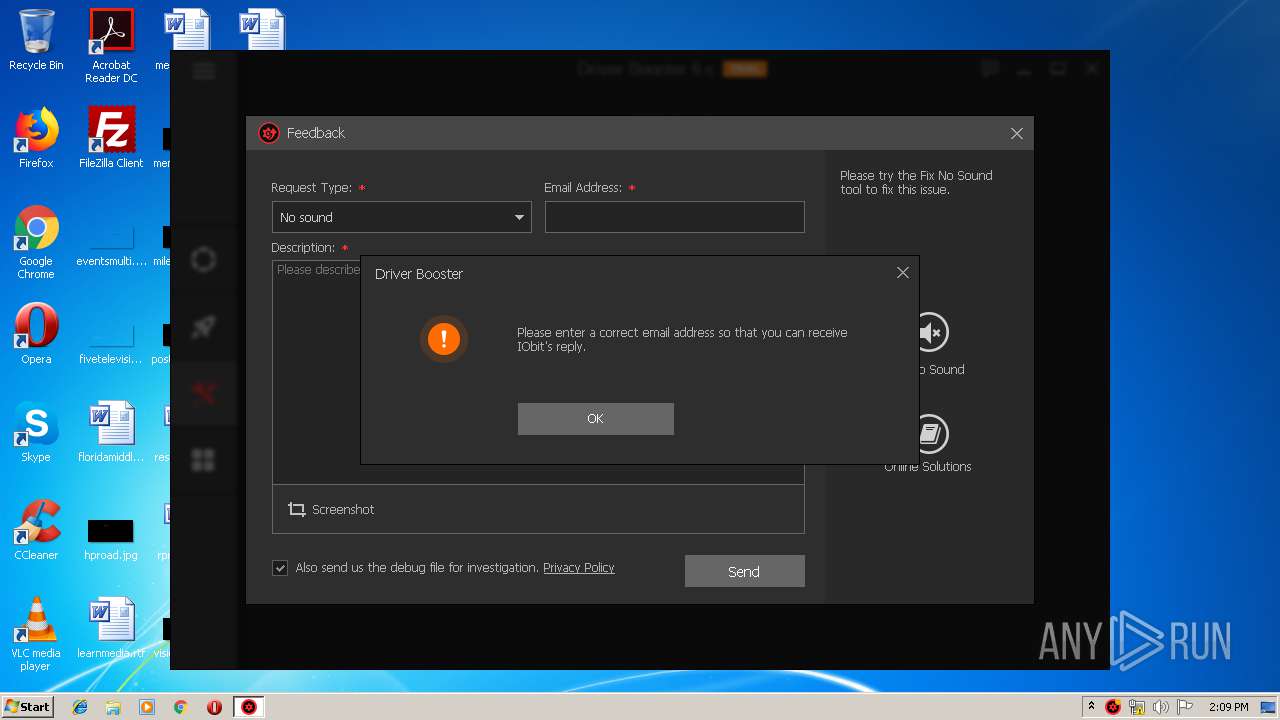
Task: Select the Acrobat Reader DC desktop shortcut
Action: 111,46
